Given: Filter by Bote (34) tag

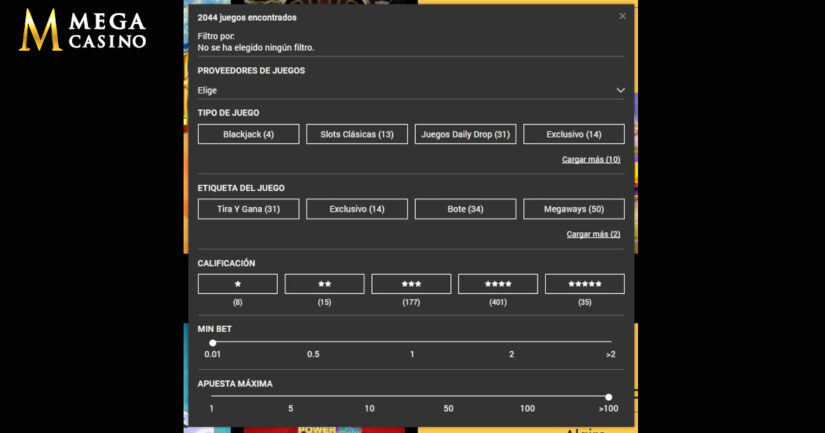Looking at the screenshot, I should point(465,209).
